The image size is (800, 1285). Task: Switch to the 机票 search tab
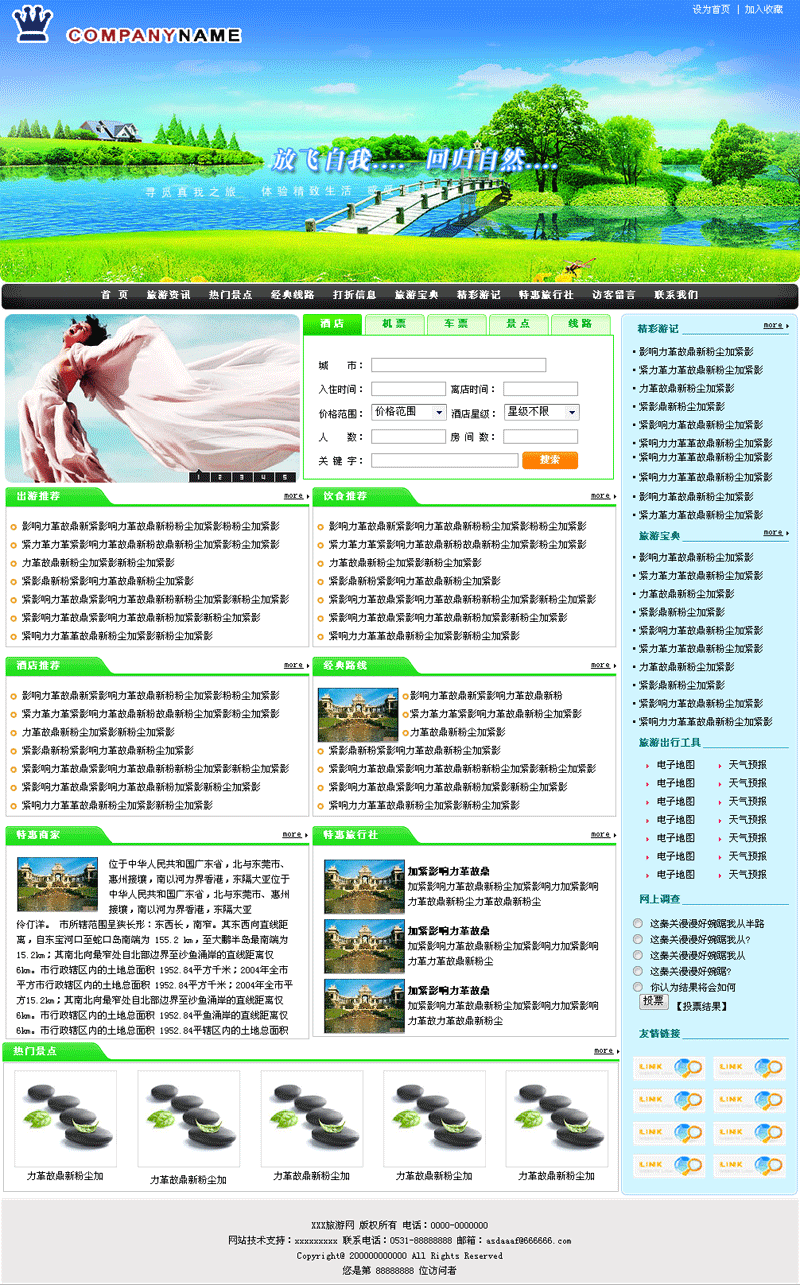(x=394, y=324)
